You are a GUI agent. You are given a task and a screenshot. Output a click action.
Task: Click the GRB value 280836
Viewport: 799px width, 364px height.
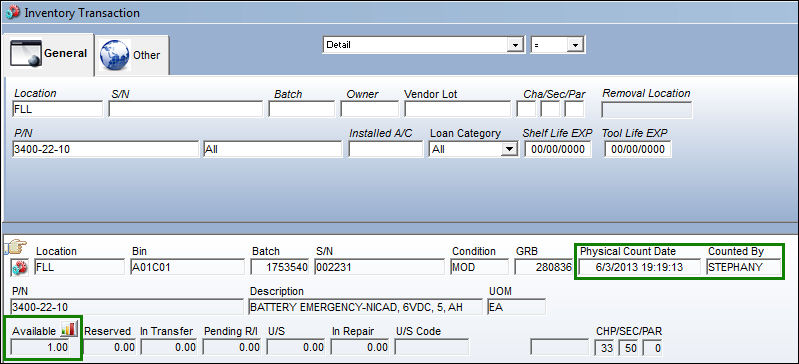point(543,267)
